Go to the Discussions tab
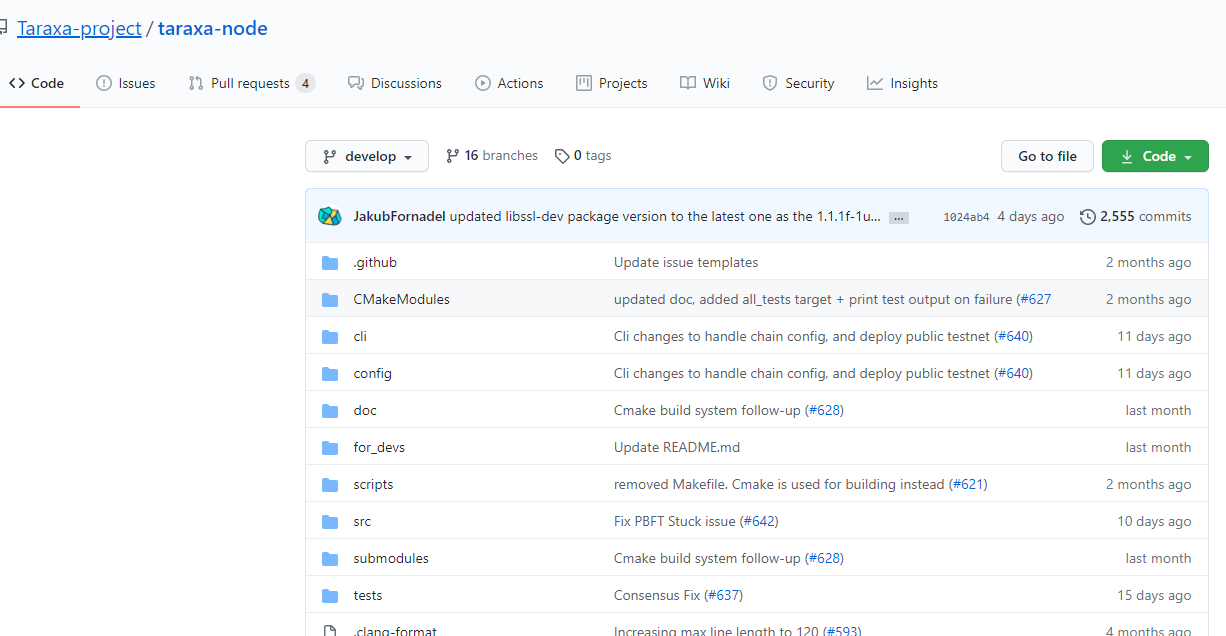This screenshot has width=1226, height=636. 395,83
